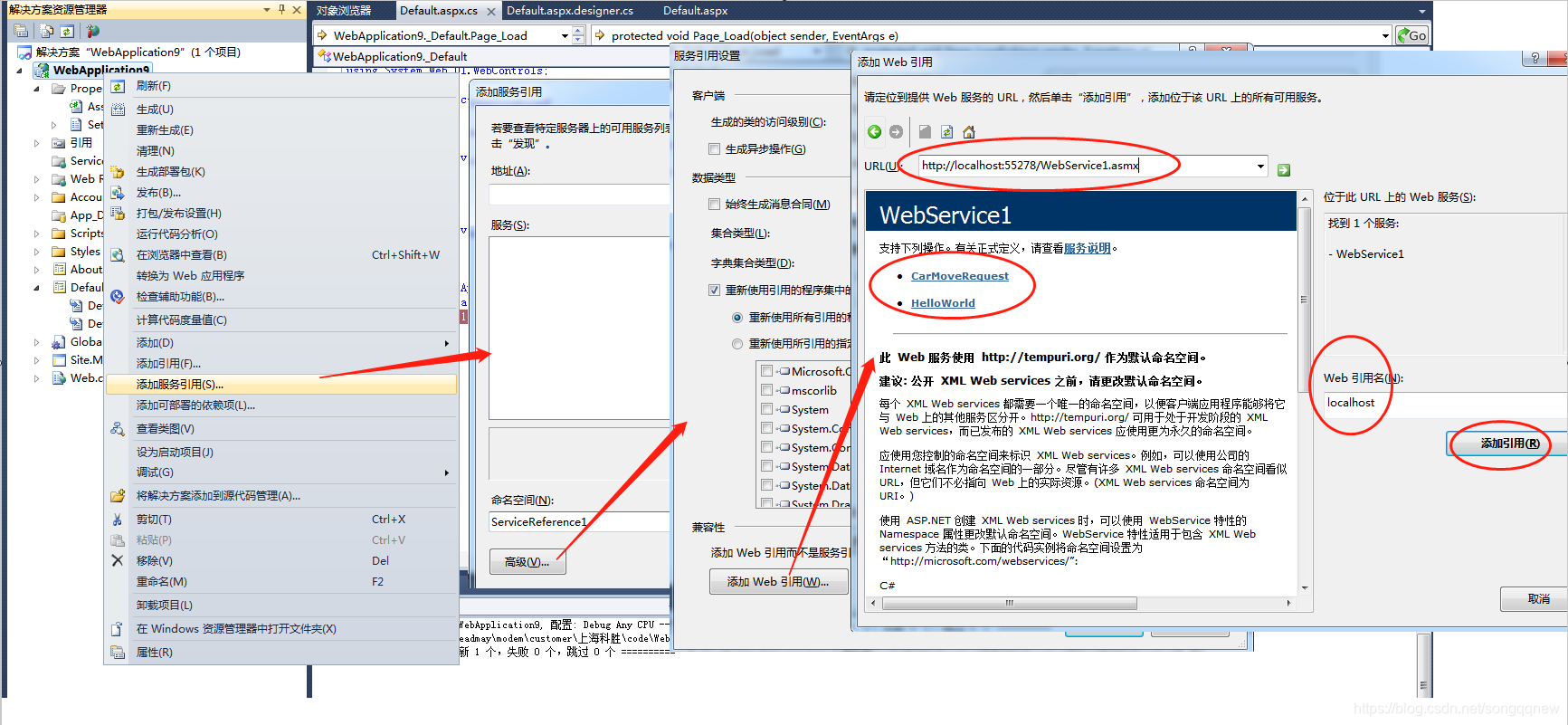
Task: Click Refresh icon in Solution Explorer toolbar
Action: (x=66, y=31)
